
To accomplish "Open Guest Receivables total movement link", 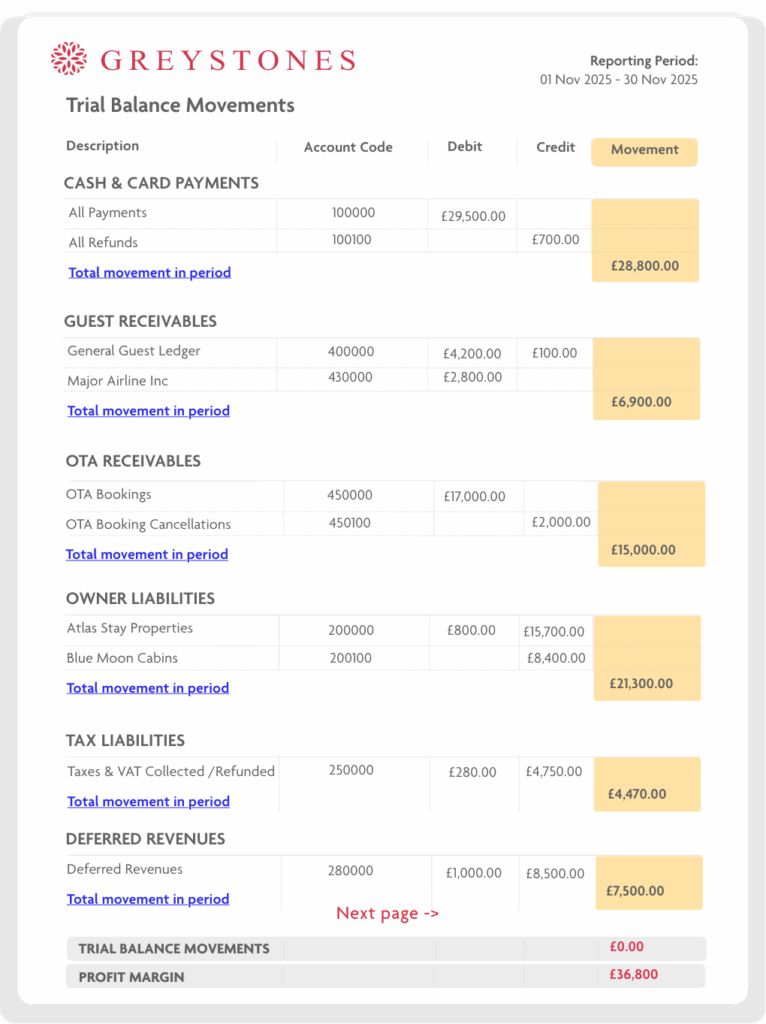I will coord(148,410).
